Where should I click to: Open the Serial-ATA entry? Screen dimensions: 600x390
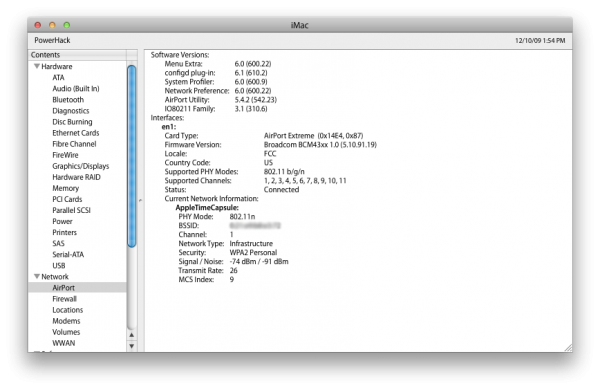point(68,255)
